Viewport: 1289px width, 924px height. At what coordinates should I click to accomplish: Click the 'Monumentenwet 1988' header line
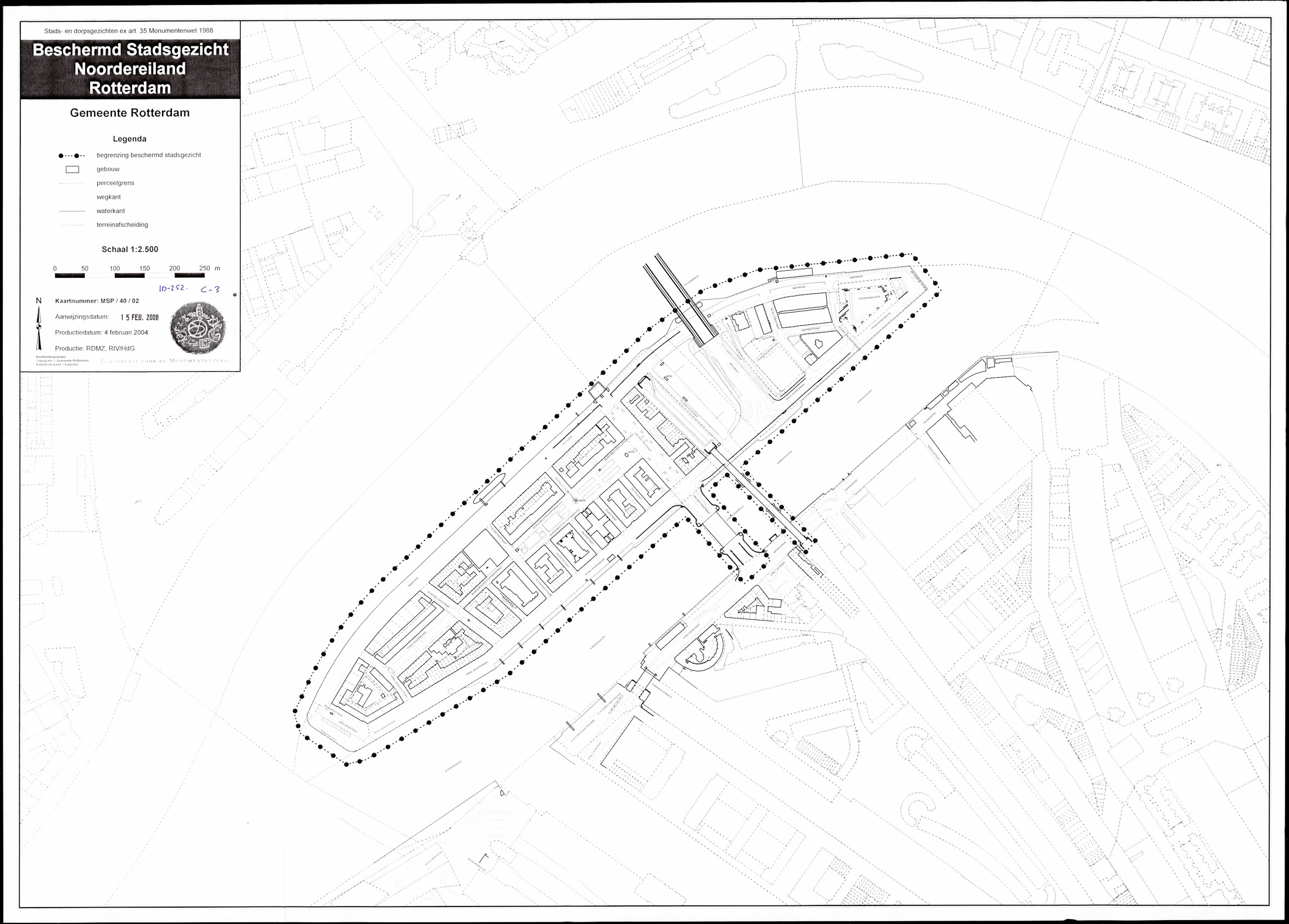click(x=129, y=31)
